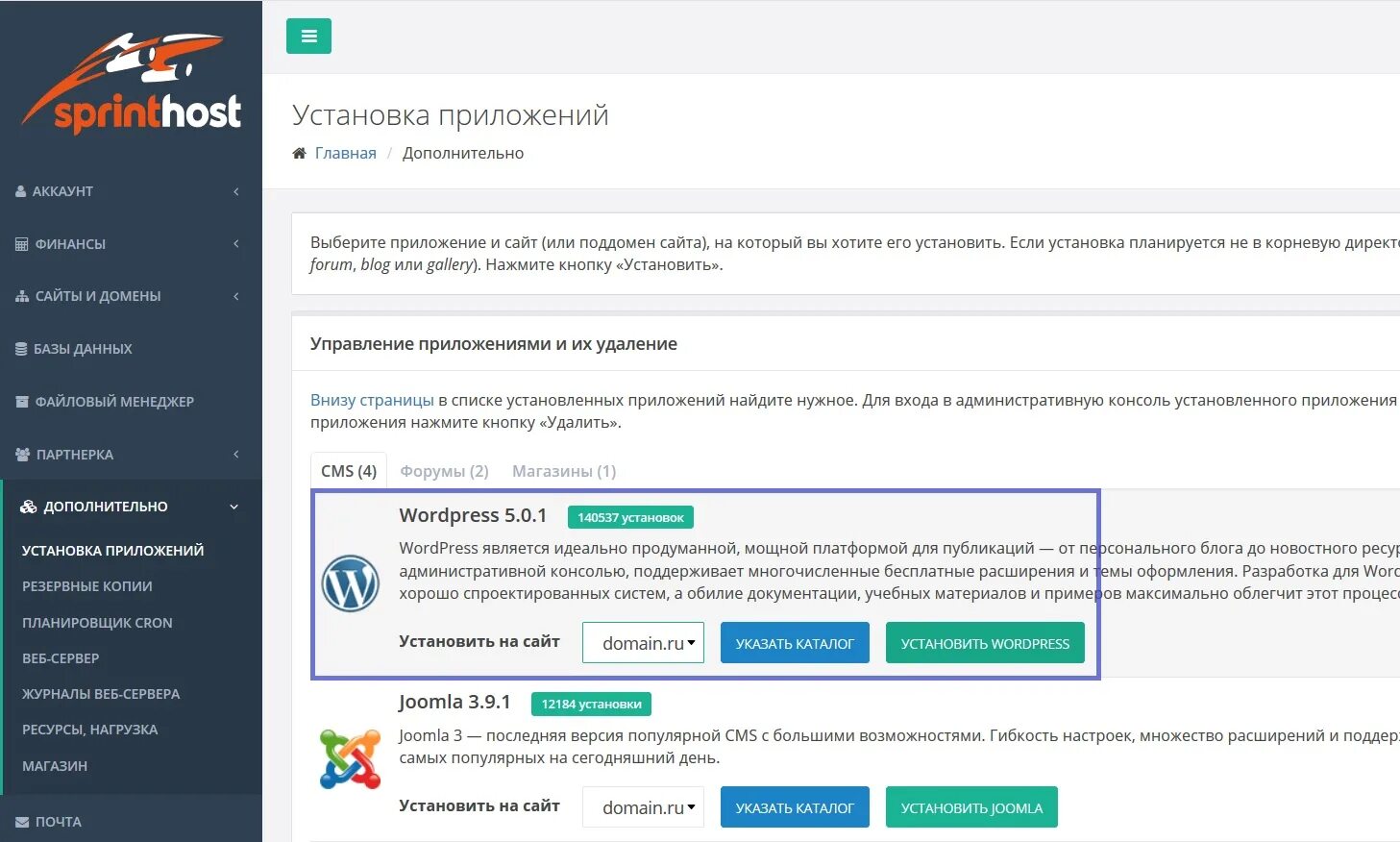Screen dimensions: 1400x842
Task: Switch to the Магазины (1) tab
Action: pos(564,471)
